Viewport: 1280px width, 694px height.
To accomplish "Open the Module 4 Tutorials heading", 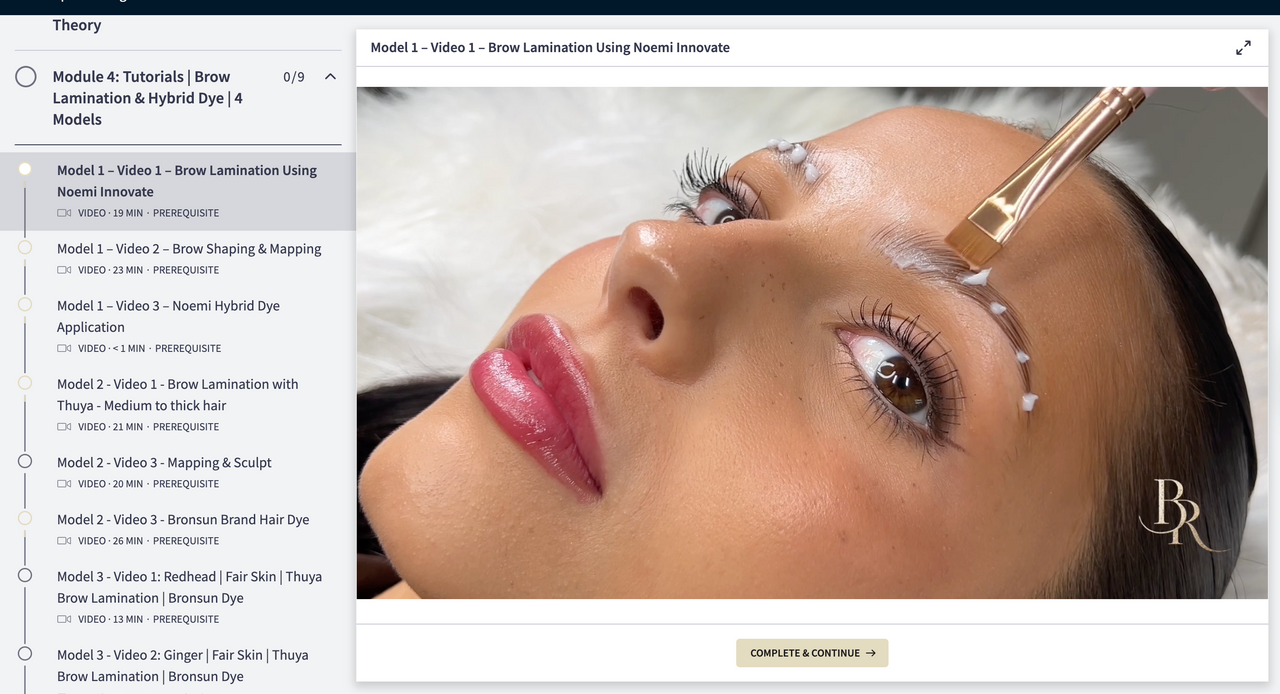I will (148, 98).
